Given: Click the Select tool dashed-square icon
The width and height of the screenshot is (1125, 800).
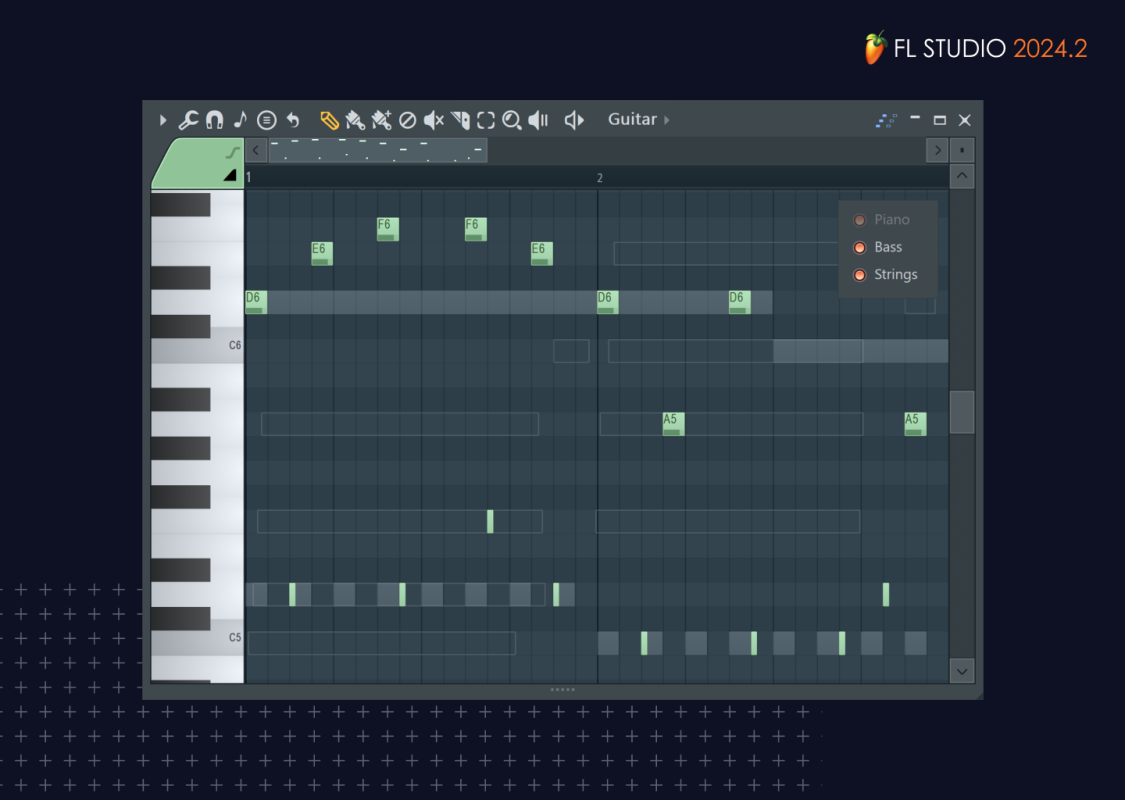Looking at the screenshot, I should 486,120.
